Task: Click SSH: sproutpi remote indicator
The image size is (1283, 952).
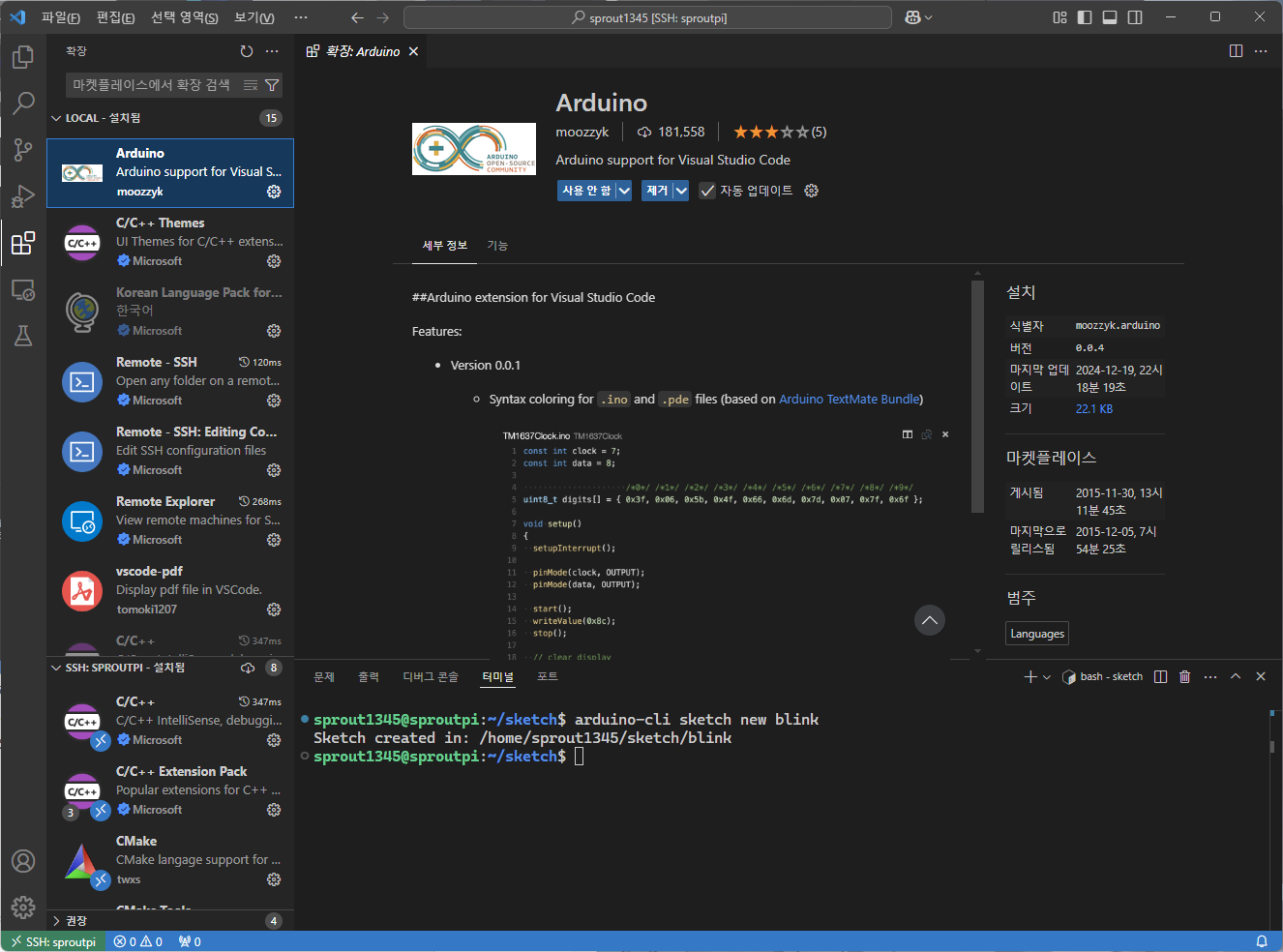Action: 54,941
